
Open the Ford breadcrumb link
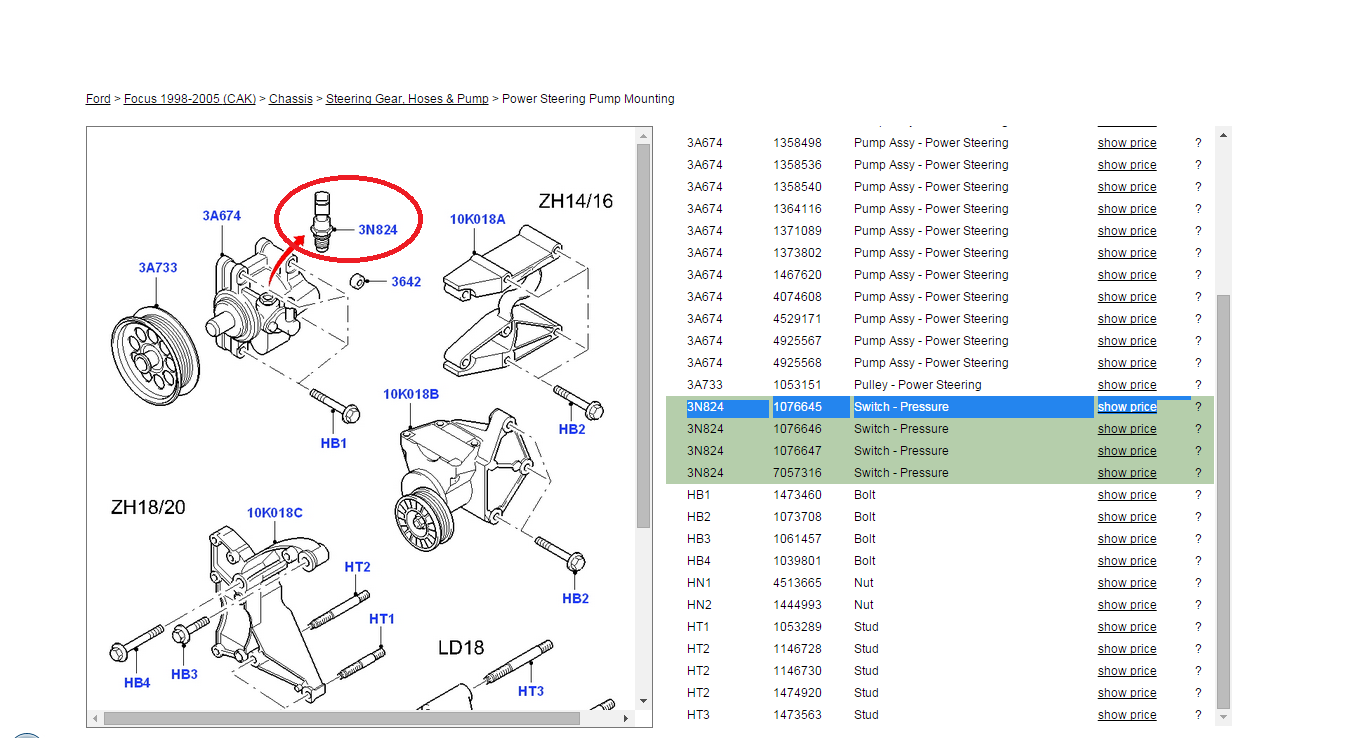[x=98, y=99]
